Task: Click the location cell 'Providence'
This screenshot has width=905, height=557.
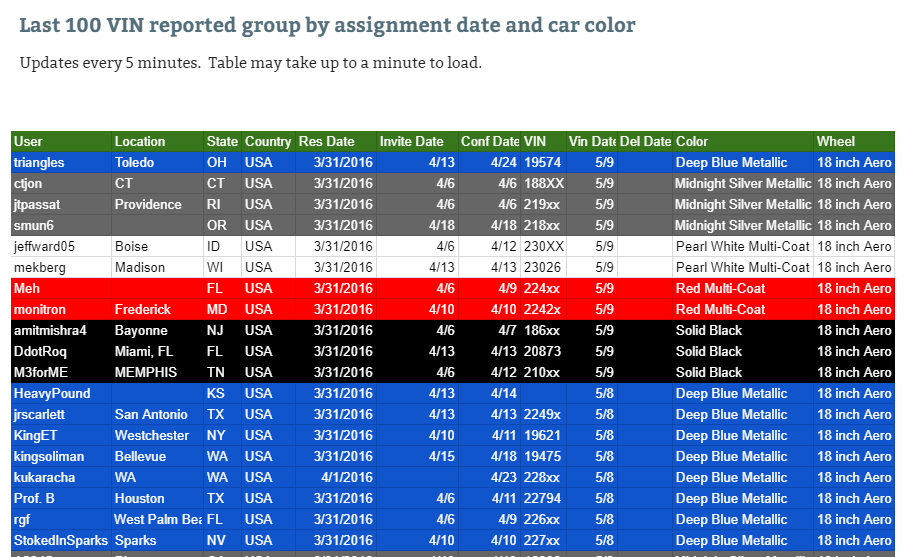Action: point(158,204)
